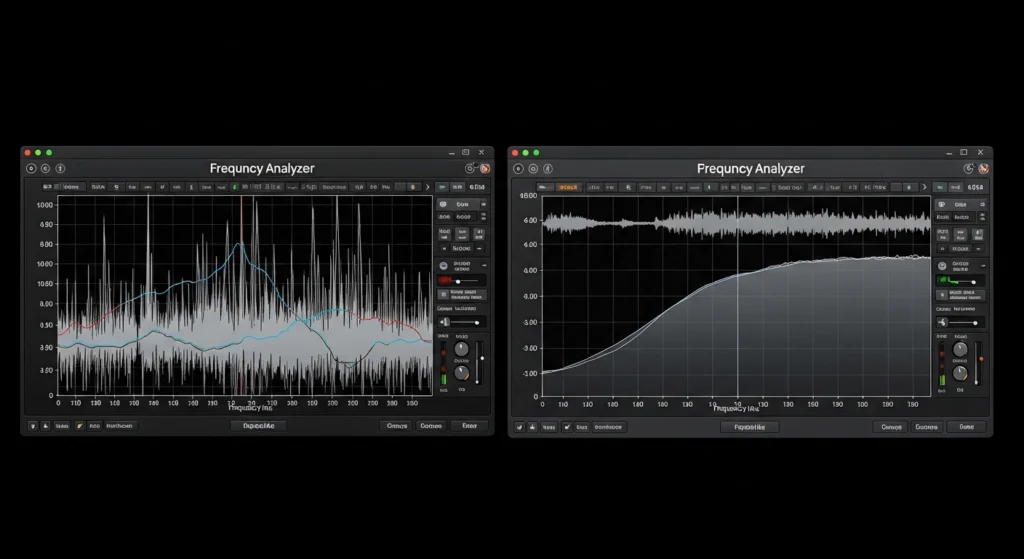Select the first toolbar item in left analyzer's toolbar

(x=47, y=187)
